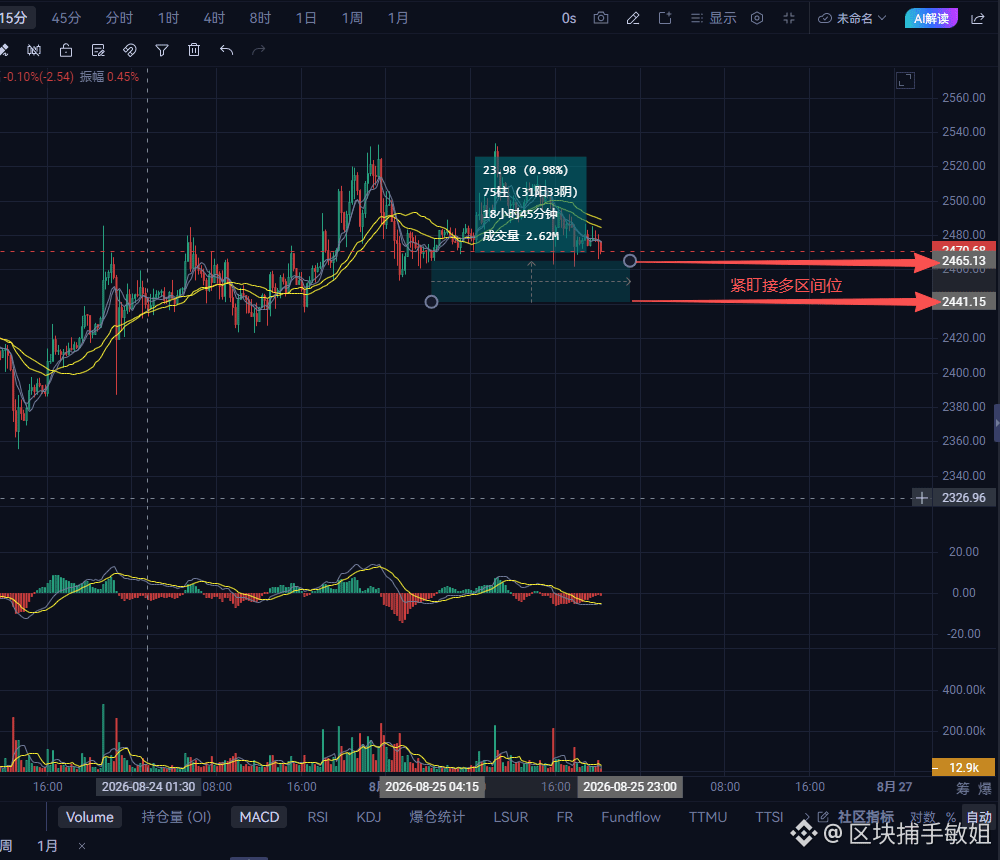This screenshot has width=1000, height=860.
Task: Close the bottom panel with X icon
Action: click(x=82, y=846)
